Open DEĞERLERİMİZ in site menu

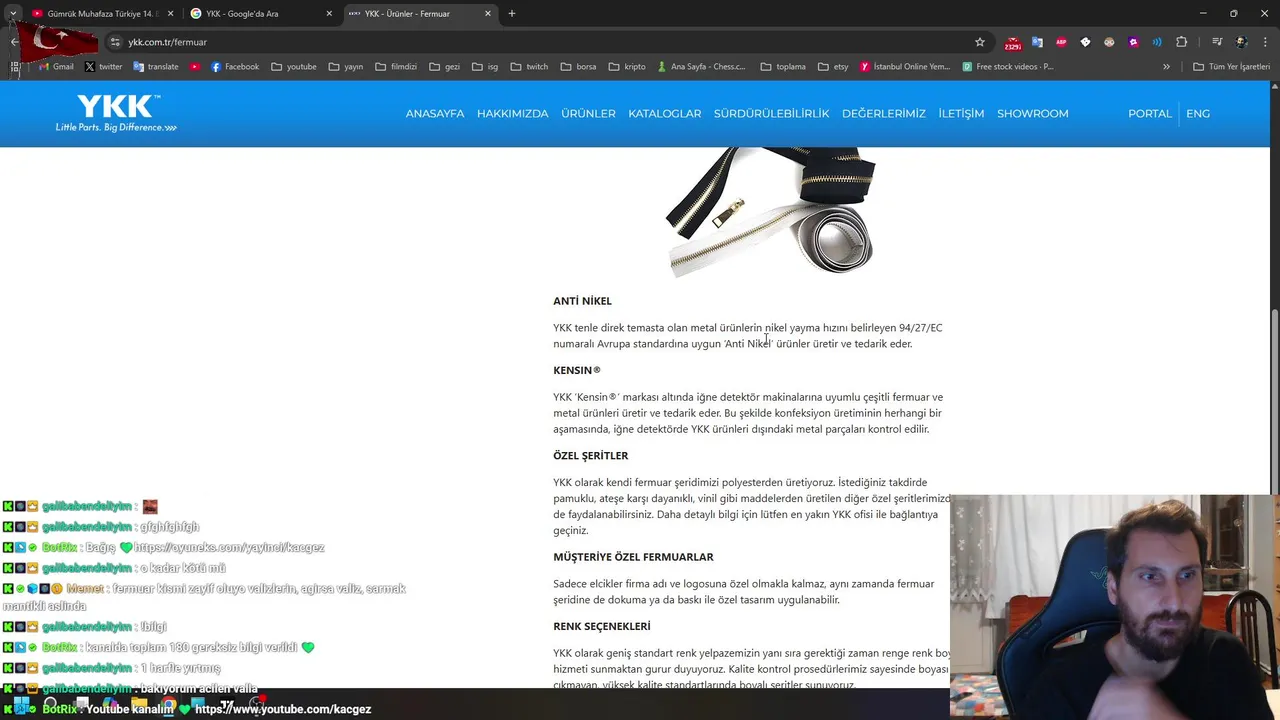[x=884, y=113]
